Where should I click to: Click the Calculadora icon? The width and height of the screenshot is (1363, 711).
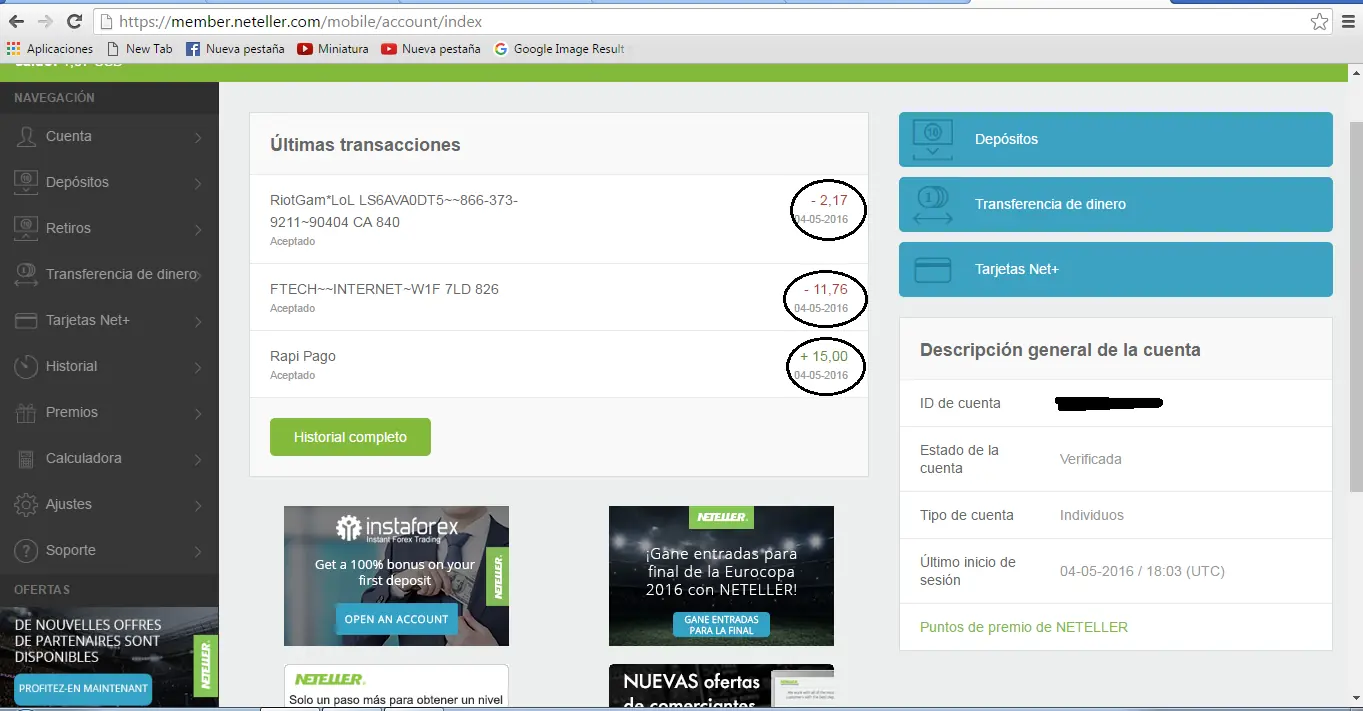click(26, 458)
